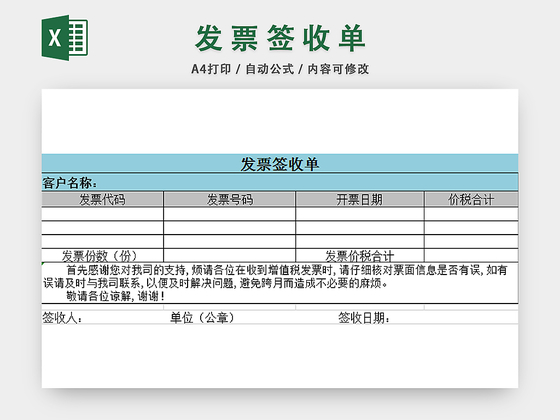The image size is (560, 420).
Task: Click the green Excel logo icon
Action: click(x=65, y=38)
